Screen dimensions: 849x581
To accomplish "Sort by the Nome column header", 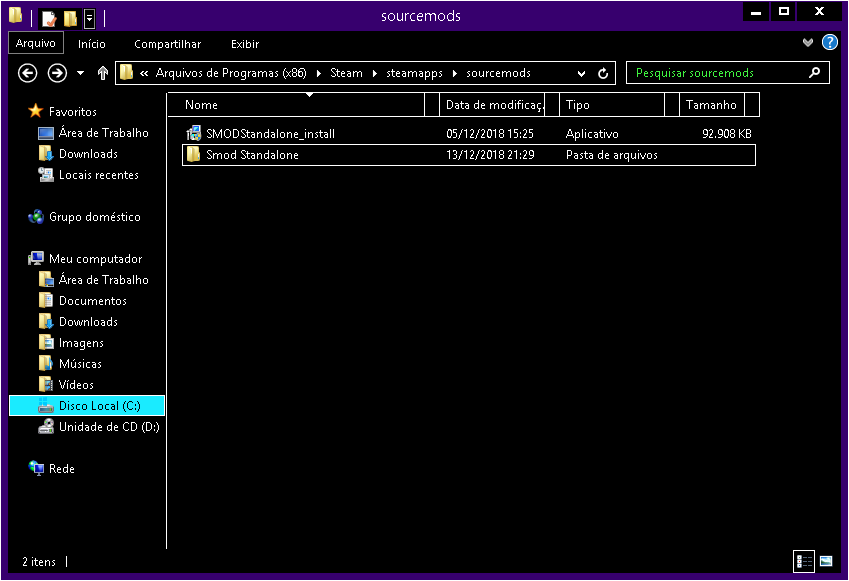I will 296,105.
